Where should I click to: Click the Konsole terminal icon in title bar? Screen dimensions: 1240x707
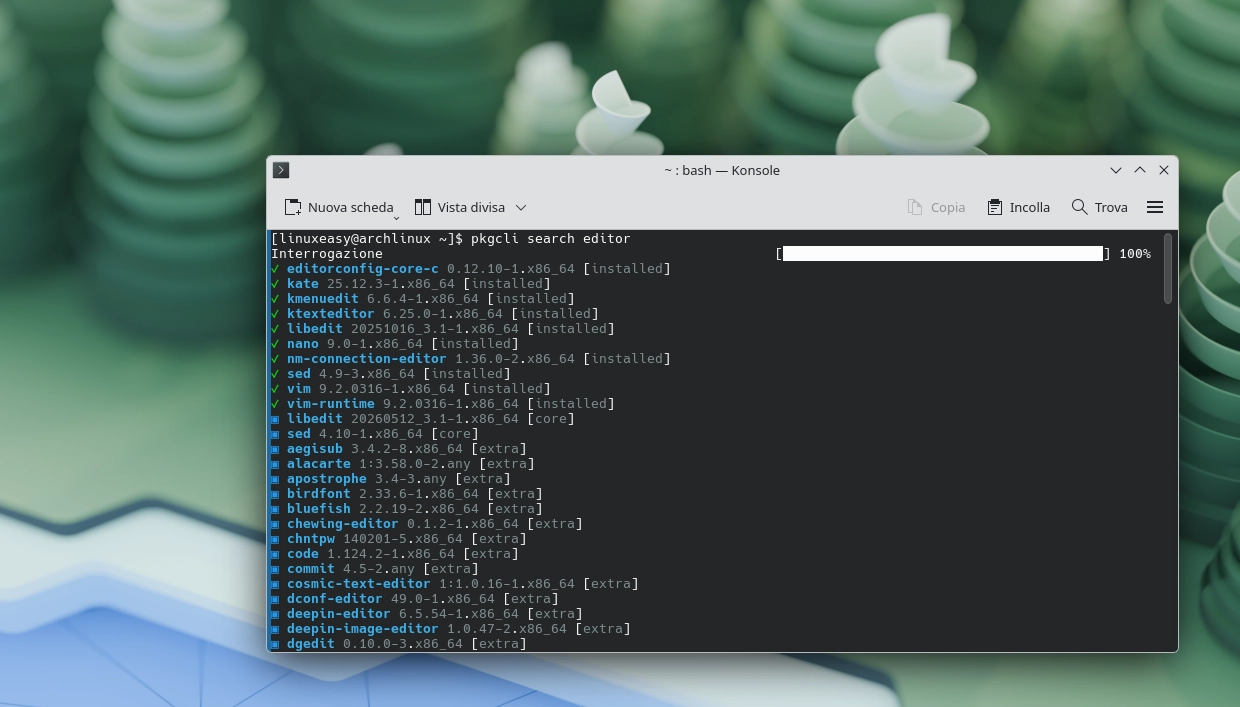point(281,170)
